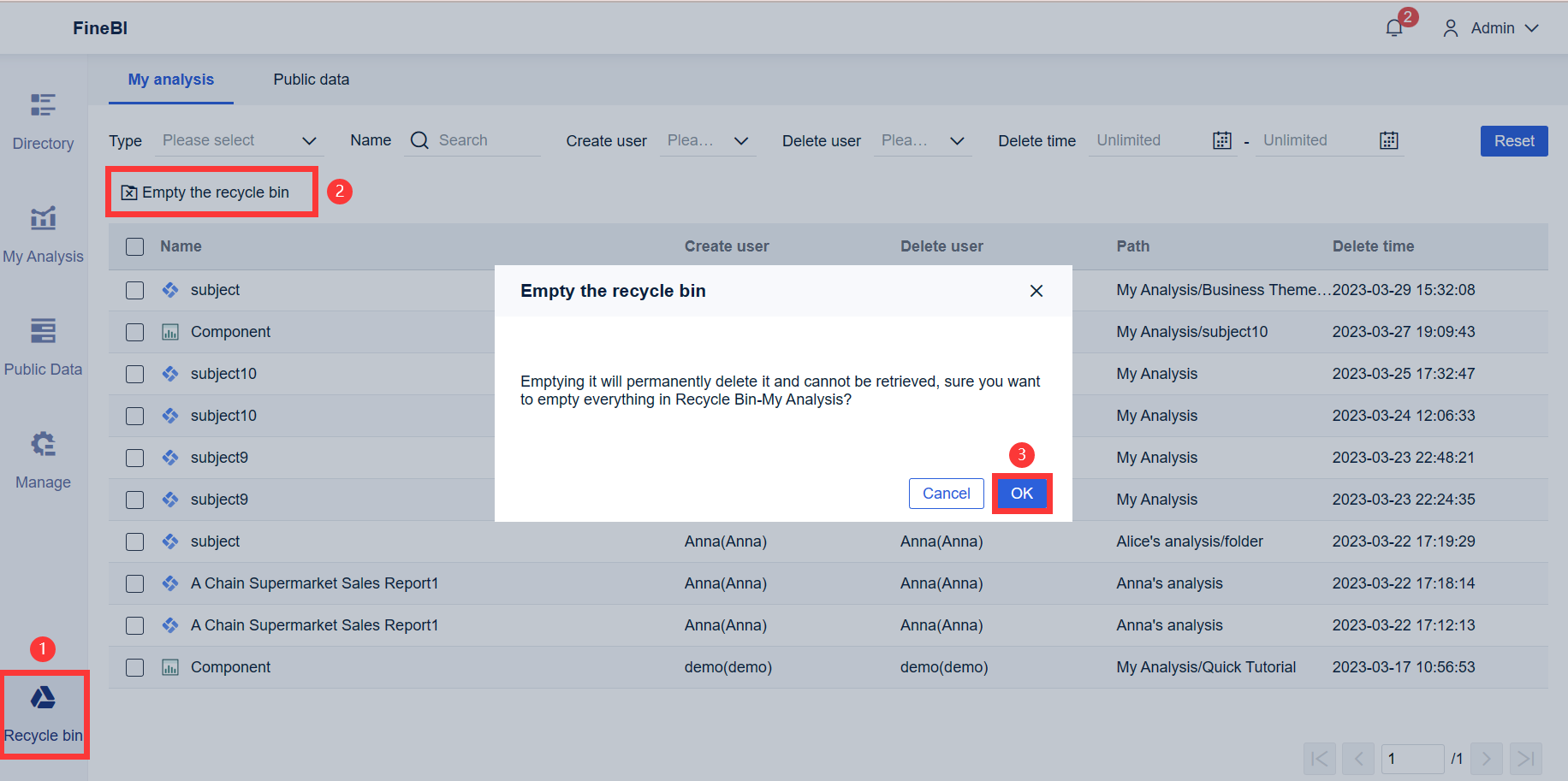1568x781 pixels.
Task: Select the Recycle bin sidebar icon
Action: click(42, 712)
